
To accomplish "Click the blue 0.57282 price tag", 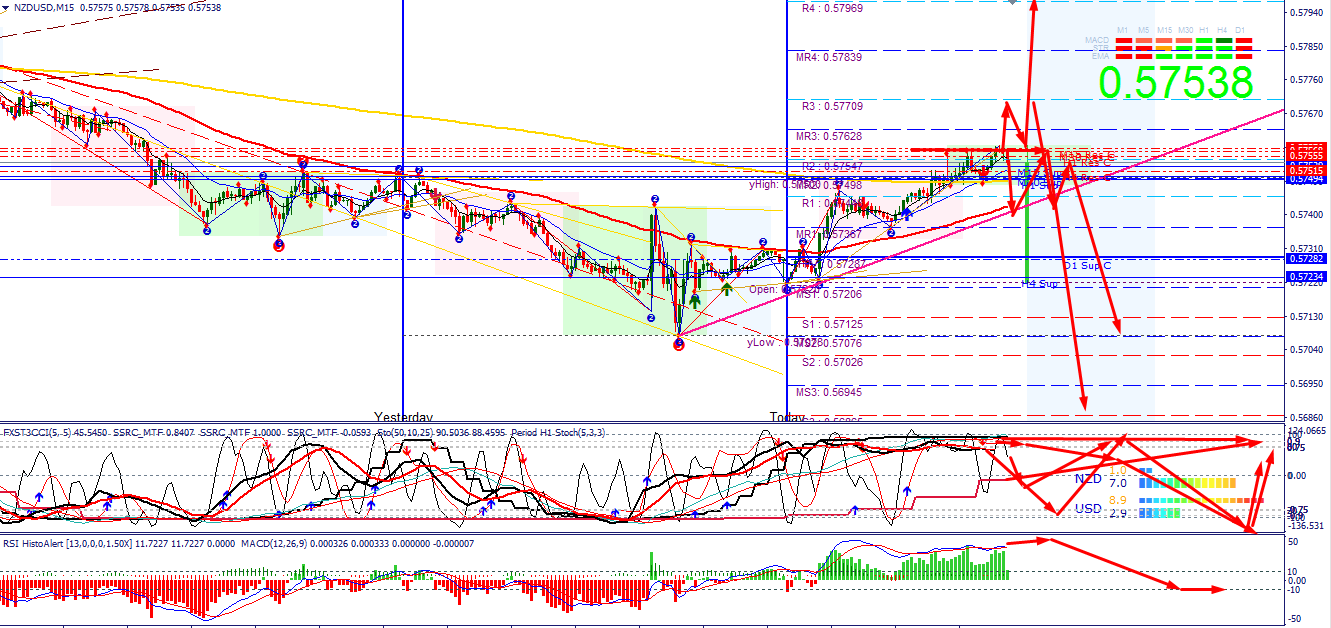I will pos(1307,259).
